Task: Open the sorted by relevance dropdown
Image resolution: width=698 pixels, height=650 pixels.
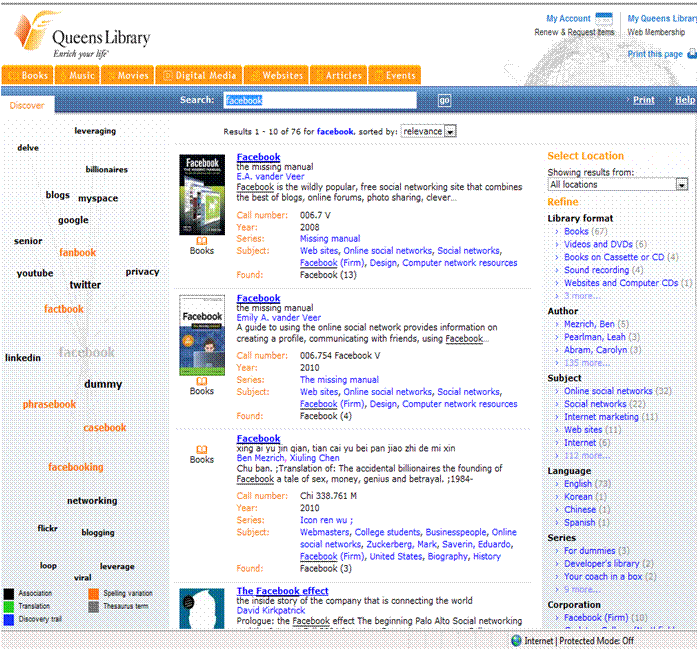Action: point(429,131)
